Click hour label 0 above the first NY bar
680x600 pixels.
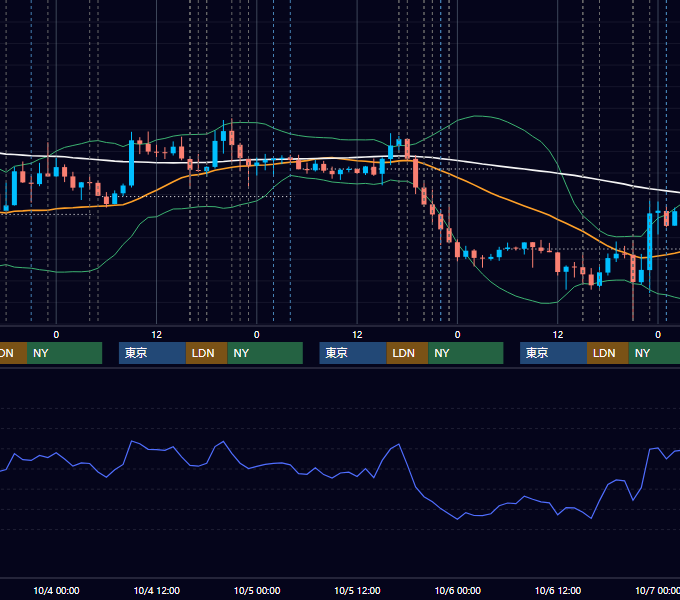click(56, 335)
